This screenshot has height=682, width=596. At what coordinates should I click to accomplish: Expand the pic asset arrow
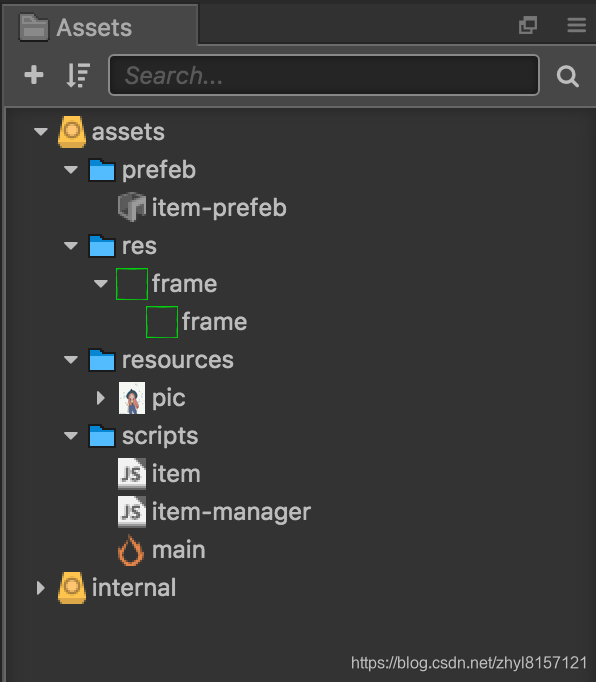coord(101,398)
